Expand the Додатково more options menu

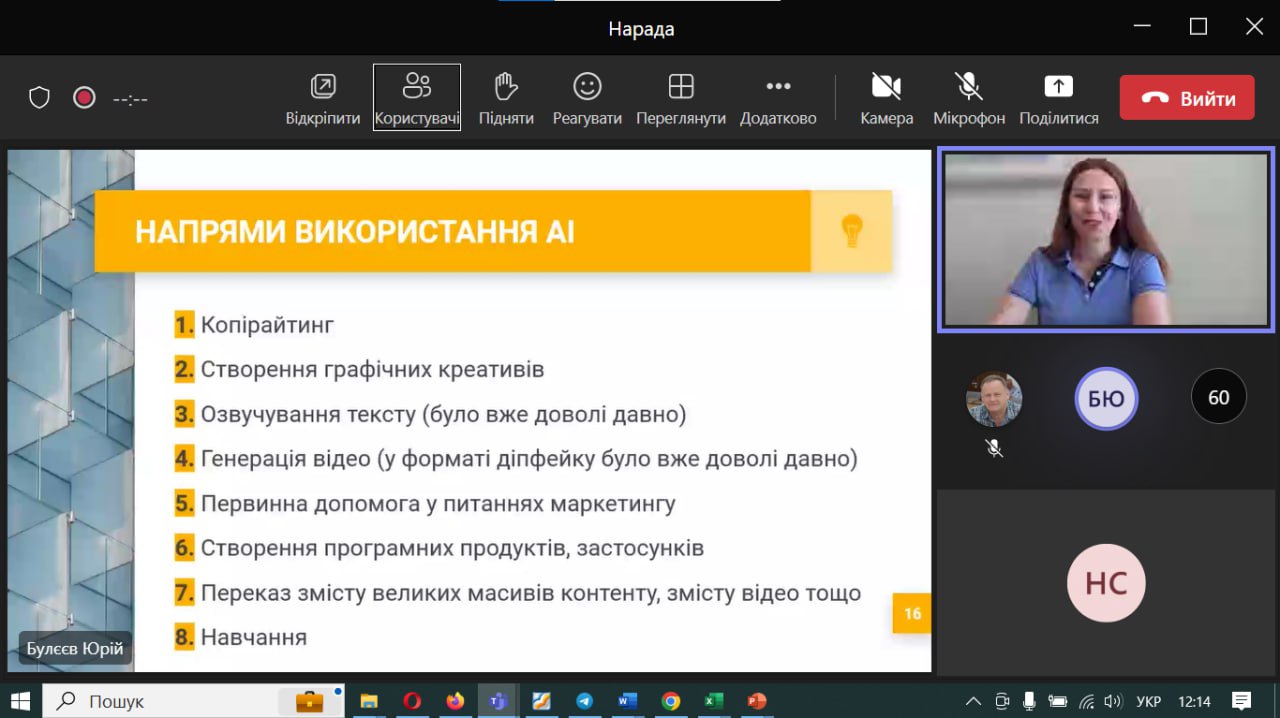pos(778,87)
